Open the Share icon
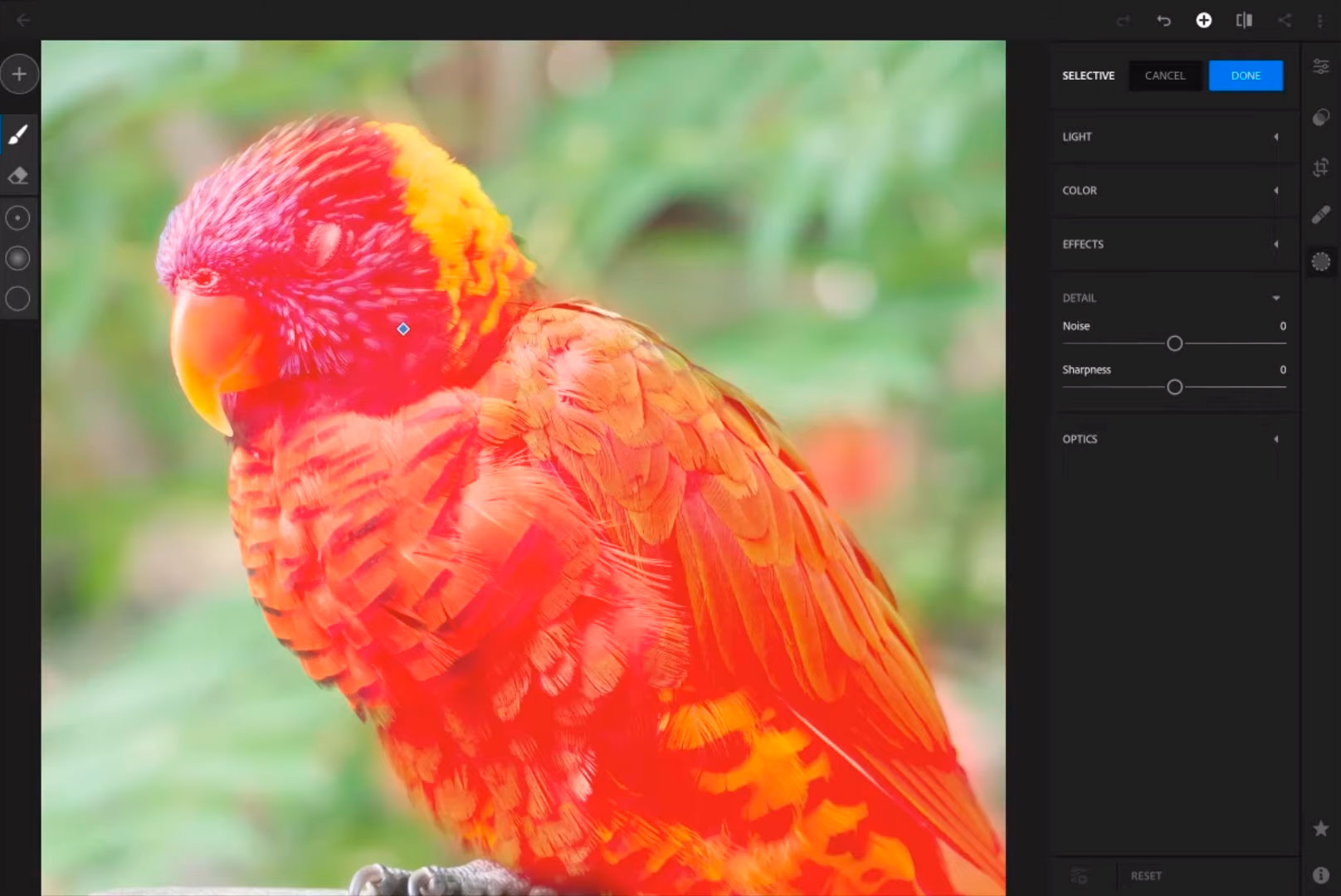The height and width of the screenshot is (896, 1341). pyautogui.click(x=1285, y=21)
